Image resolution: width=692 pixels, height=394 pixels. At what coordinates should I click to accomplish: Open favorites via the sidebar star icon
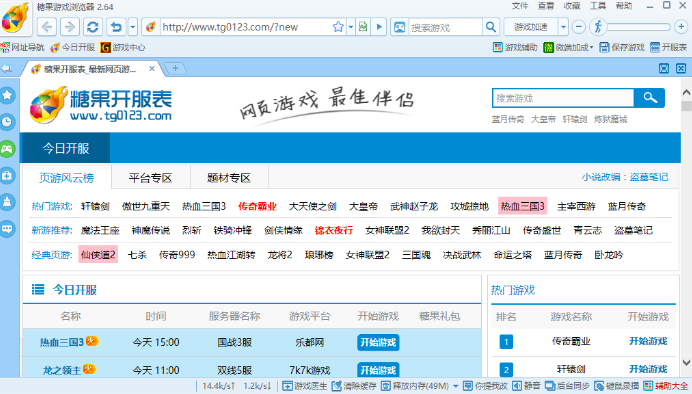(8, 95)
